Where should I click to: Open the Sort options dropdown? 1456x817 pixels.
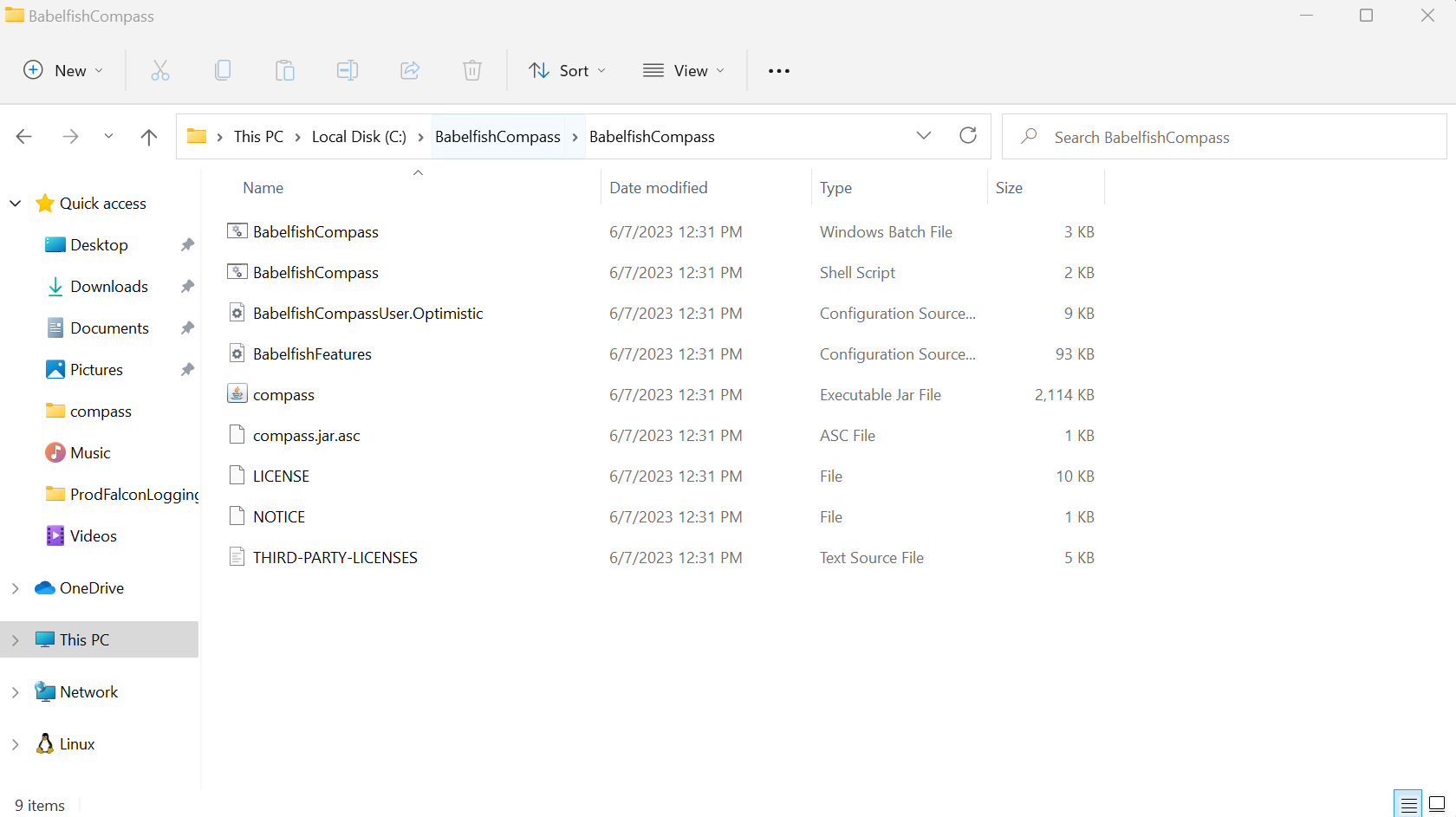pos(568,71)
